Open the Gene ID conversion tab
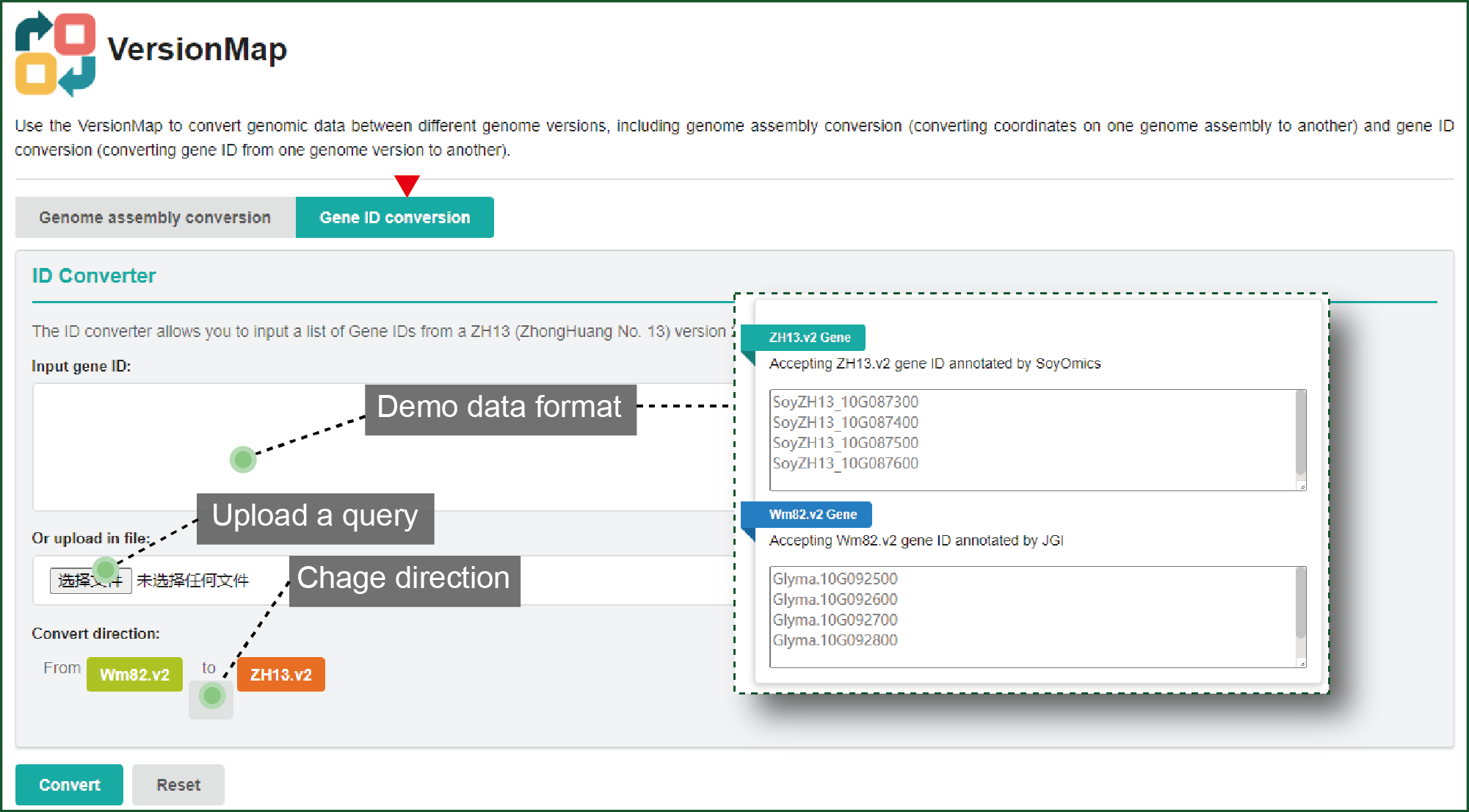The image size is (1469, 812). pyautogui.click(x=395, y=217)
